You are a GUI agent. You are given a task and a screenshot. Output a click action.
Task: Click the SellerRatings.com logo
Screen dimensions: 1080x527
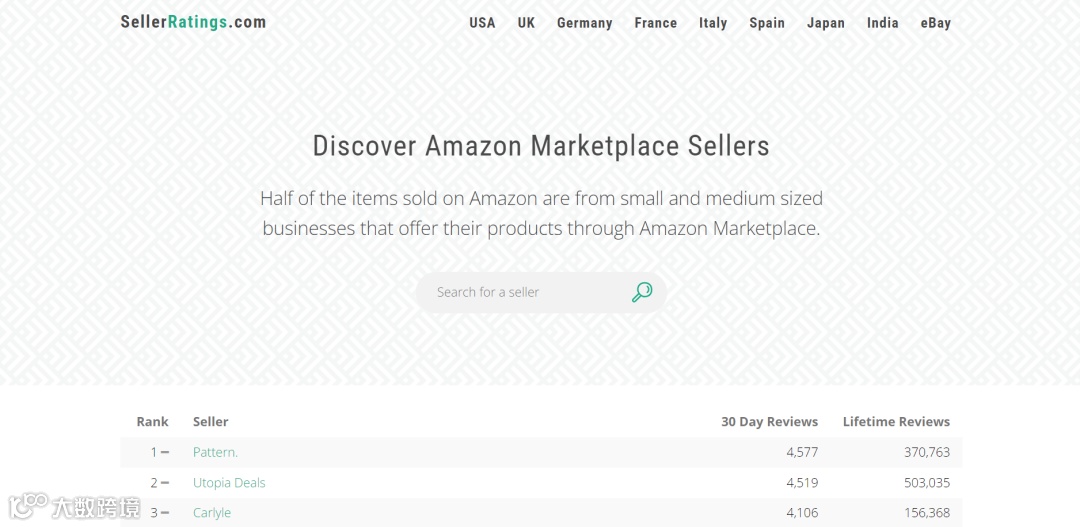(193, 22)
